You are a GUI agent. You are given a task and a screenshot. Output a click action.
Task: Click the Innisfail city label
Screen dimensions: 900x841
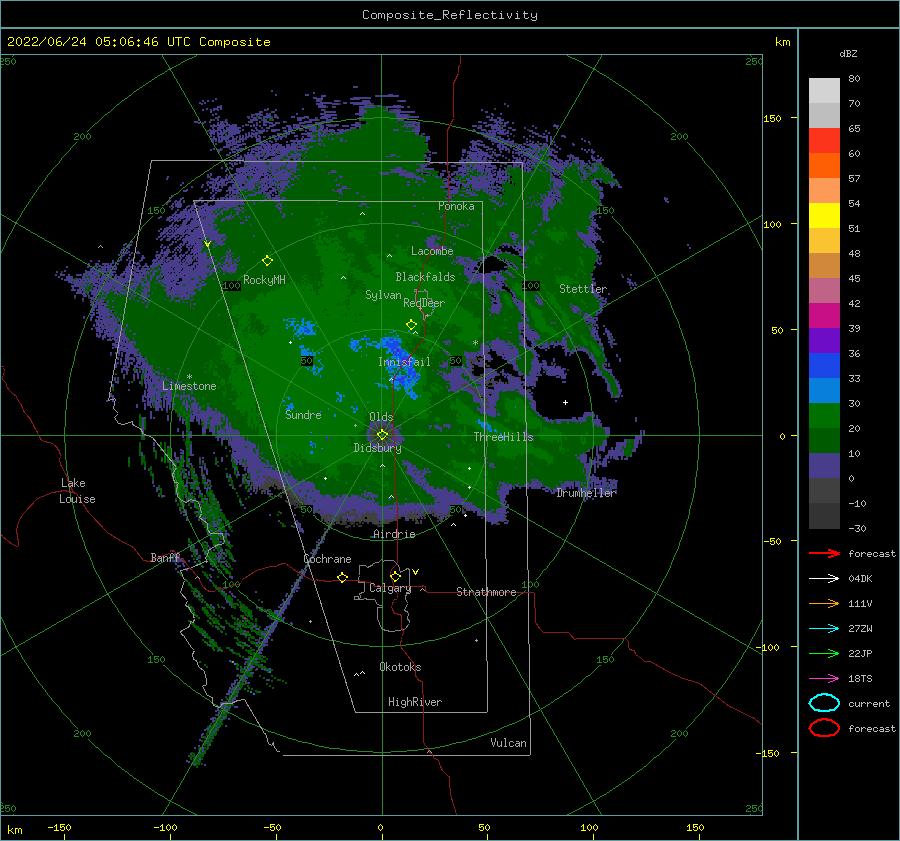[x=404, y=362]
